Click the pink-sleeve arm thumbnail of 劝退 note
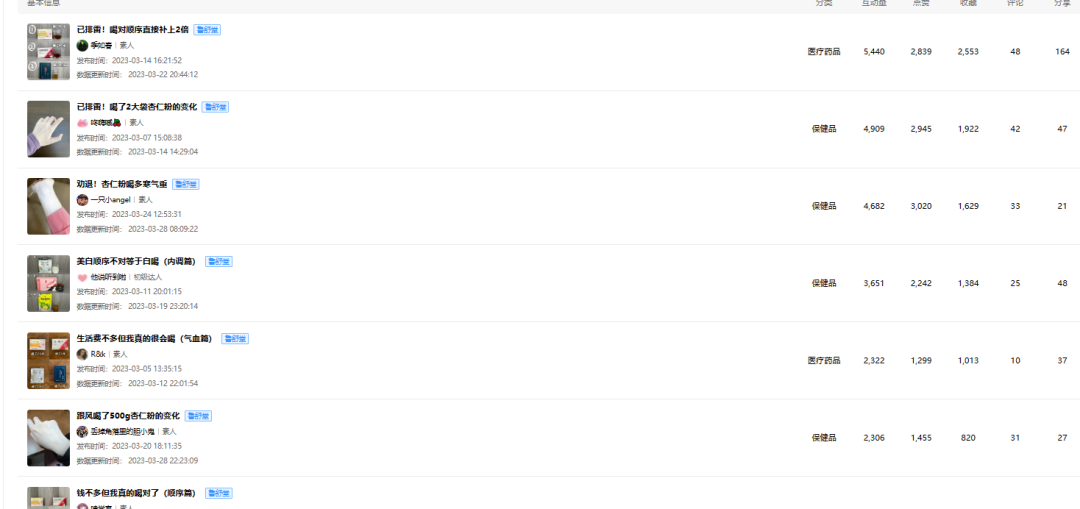The height and width of the screenshot is (509, 1080). (48, 207)
